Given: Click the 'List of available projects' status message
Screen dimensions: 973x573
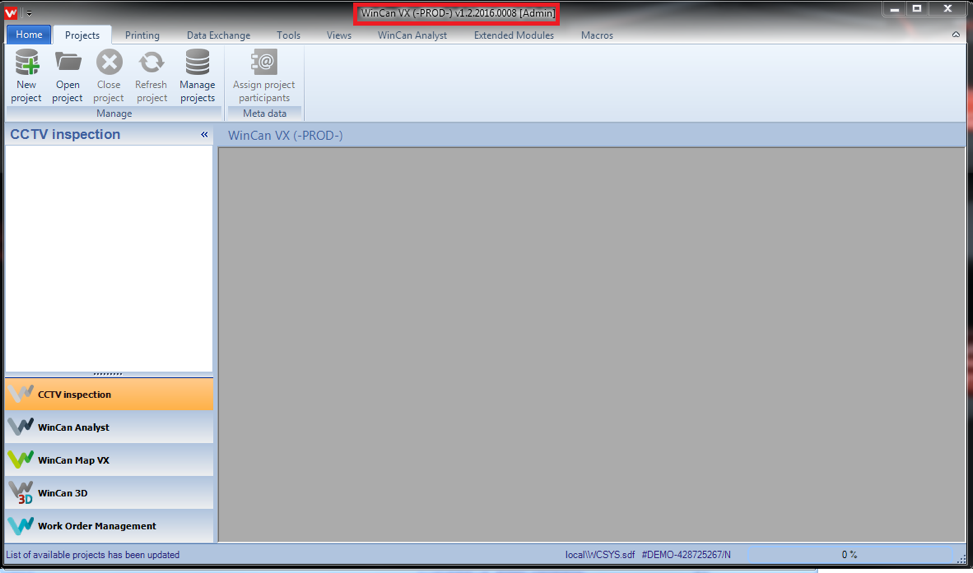Looking at the screenshot, I should [92, 554].
